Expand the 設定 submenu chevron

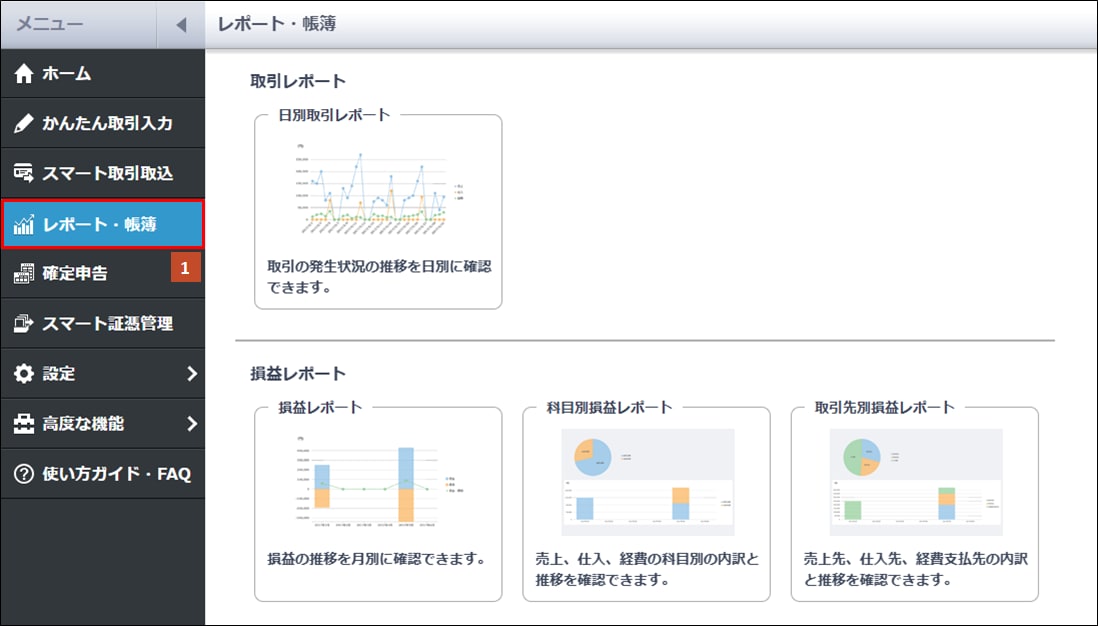tap(191, 374)
